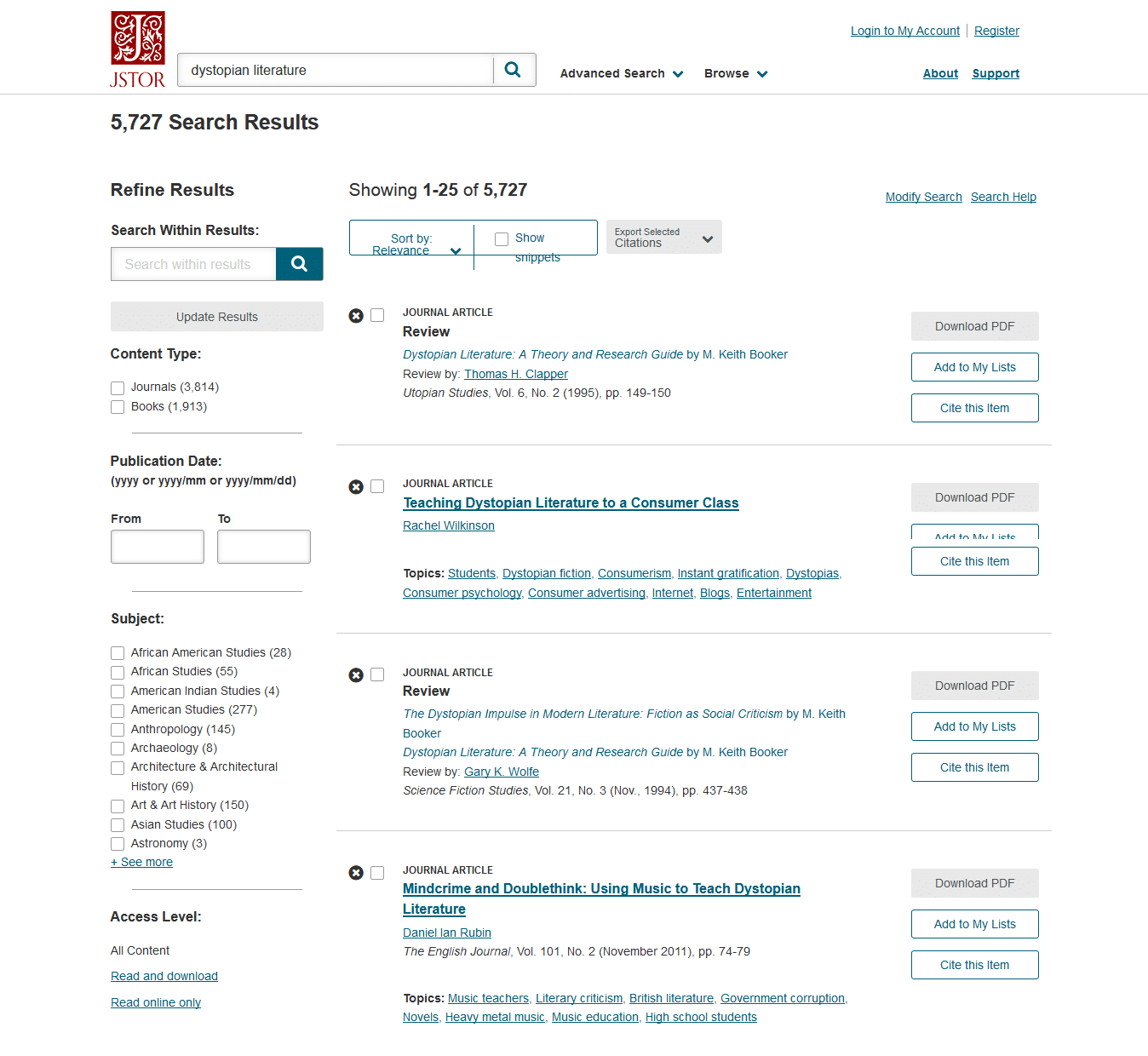
Task: Check American Indian Studies (4) subject
Action: pos(118,692)
